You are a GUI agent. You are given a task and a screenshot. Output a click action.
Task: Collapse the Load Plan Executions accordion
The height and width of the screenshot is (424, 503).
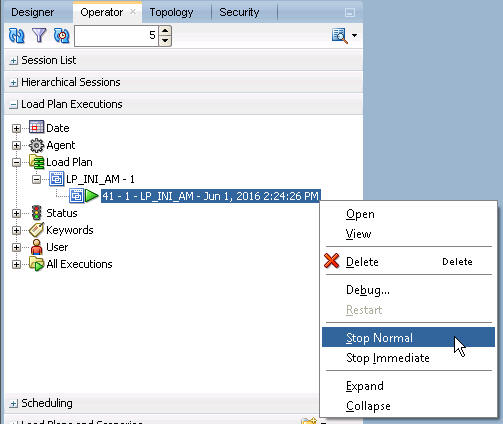point(13,105)
